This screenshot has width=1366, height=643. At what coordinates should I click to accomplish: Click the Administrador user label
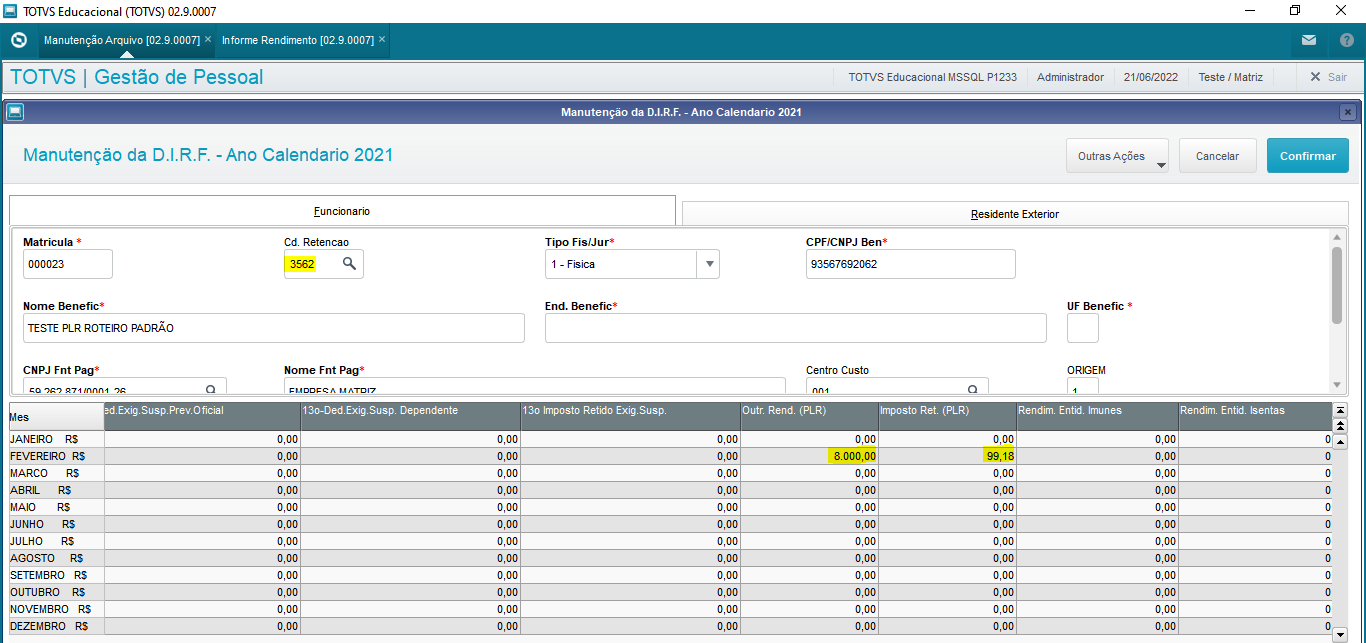tap(1070, 77)
